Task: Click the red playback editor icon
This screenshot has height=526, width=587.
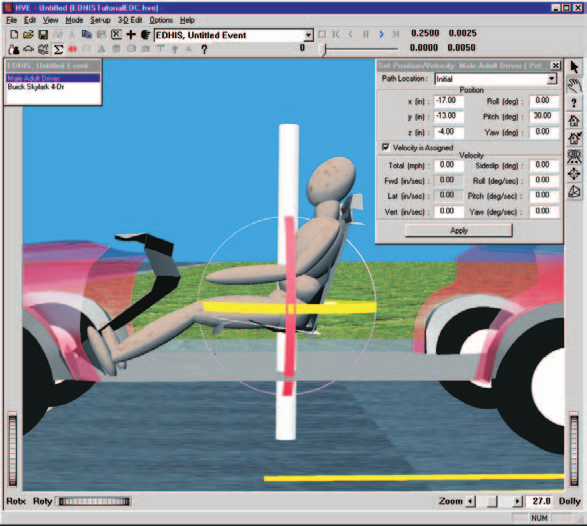Action: pyautogui.click(x=72, y=49)
